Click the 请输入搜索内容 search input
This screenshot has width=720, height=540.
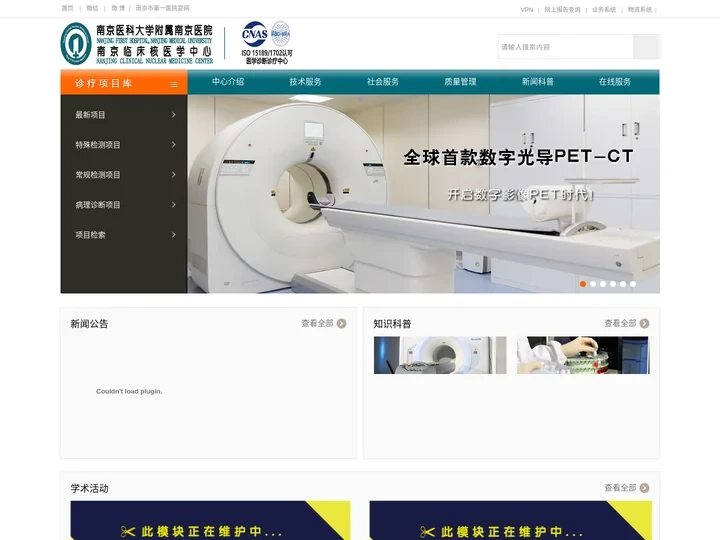(566, 46)
